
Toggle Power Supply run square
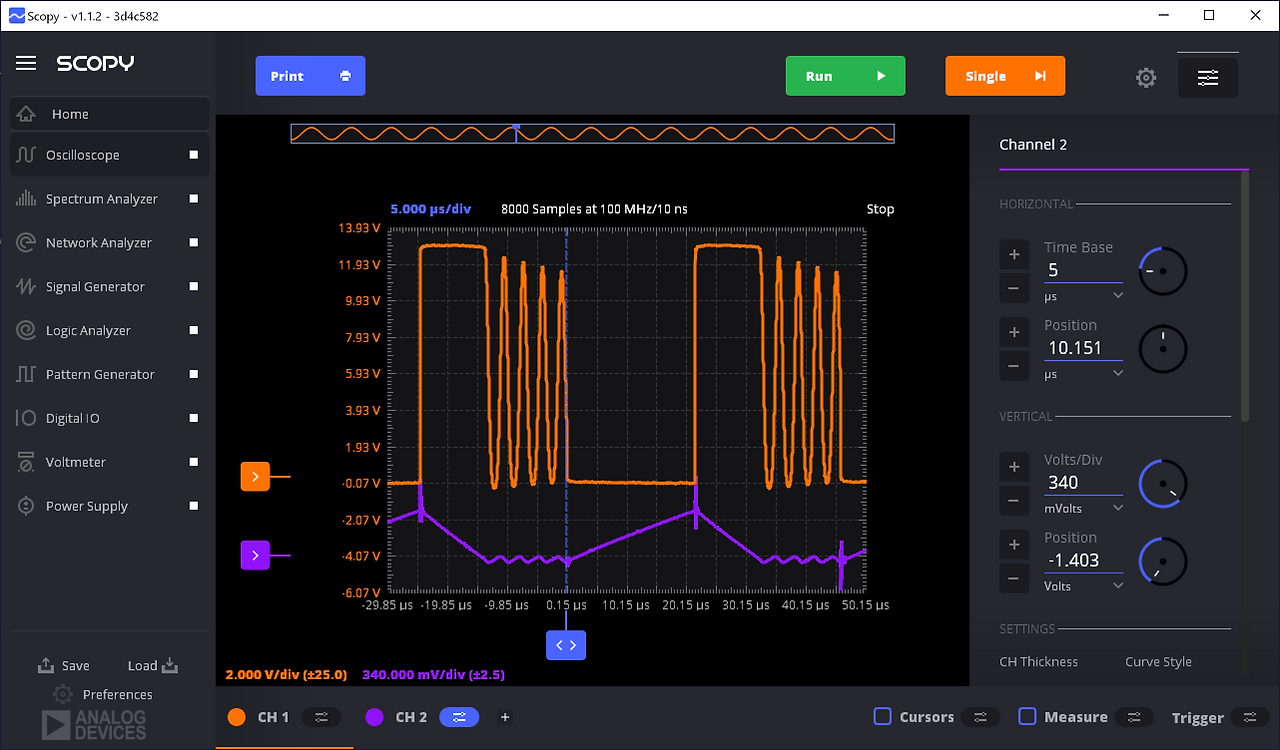pos(194,507)
